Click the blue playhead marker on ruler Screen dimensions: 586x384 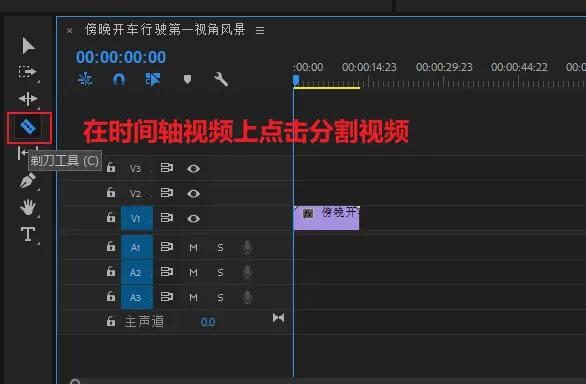click(296, 80)
